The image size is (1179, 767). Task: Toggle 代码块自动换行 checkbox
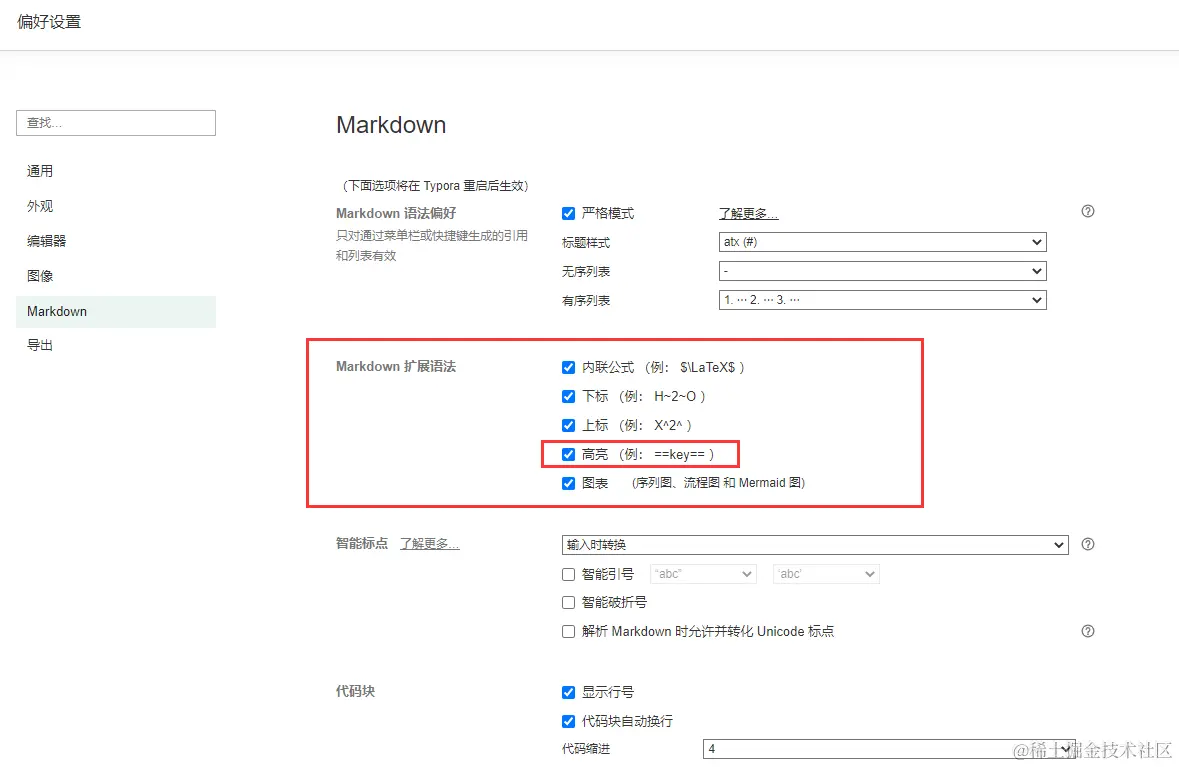tap(568, 722)
